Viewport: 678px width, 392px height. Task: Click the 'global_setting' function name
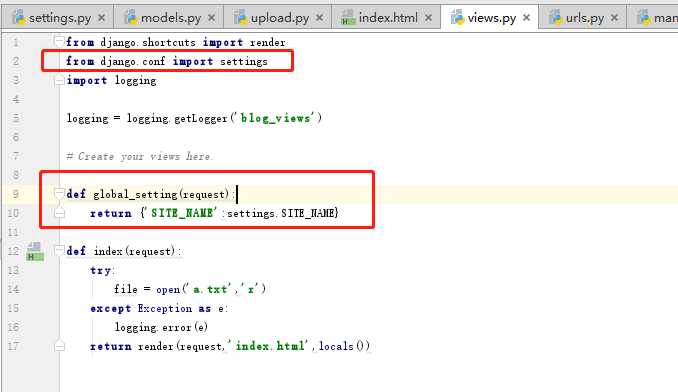point(135,194)
